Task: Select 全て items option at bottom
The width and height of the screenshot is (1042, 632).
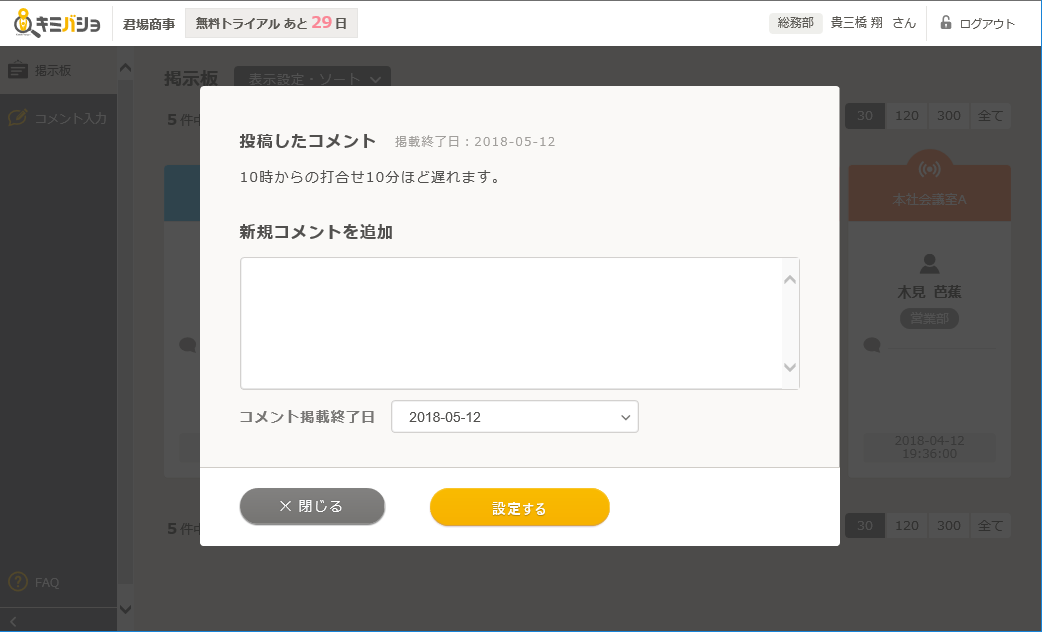Action: (x=990, y=526)
